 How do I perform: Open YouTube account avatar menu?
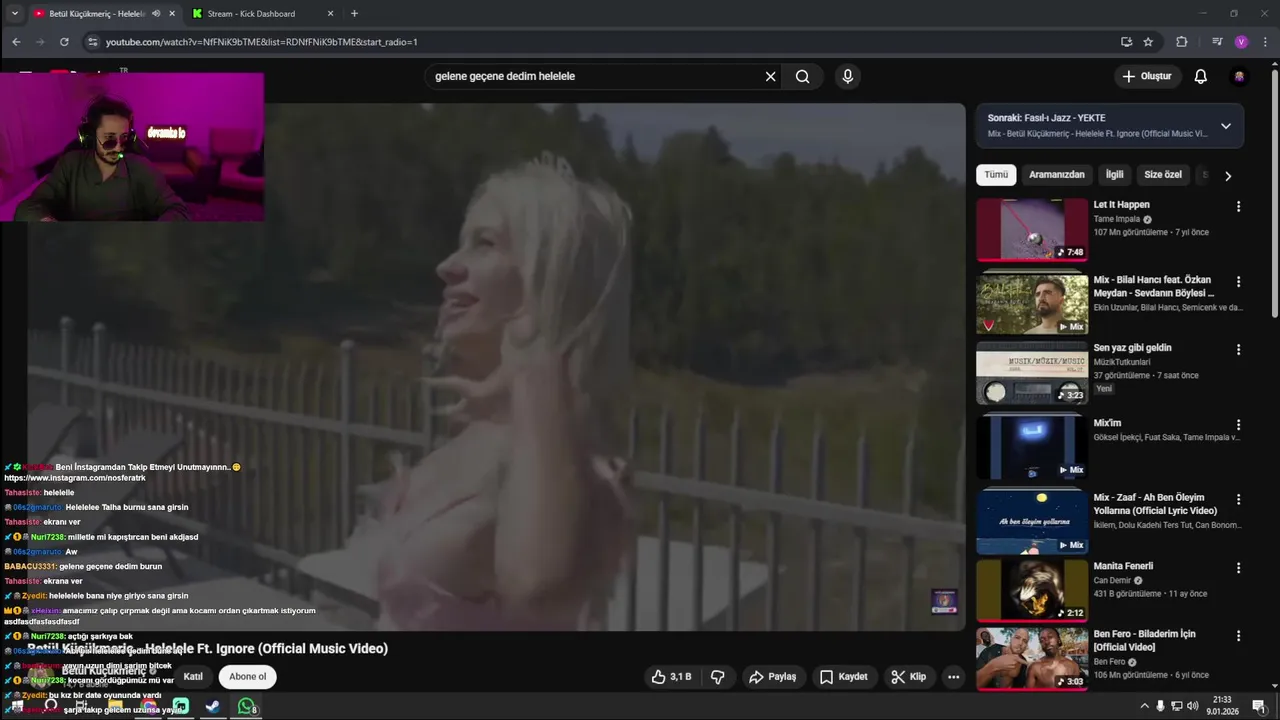(1239, 76)
